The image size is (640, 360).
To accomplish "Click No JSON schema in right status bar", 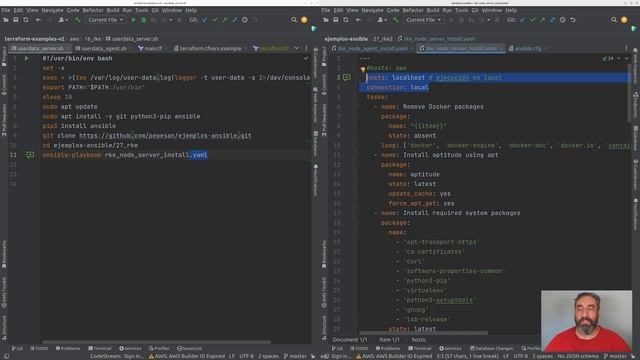I will [x=578, y=356].
